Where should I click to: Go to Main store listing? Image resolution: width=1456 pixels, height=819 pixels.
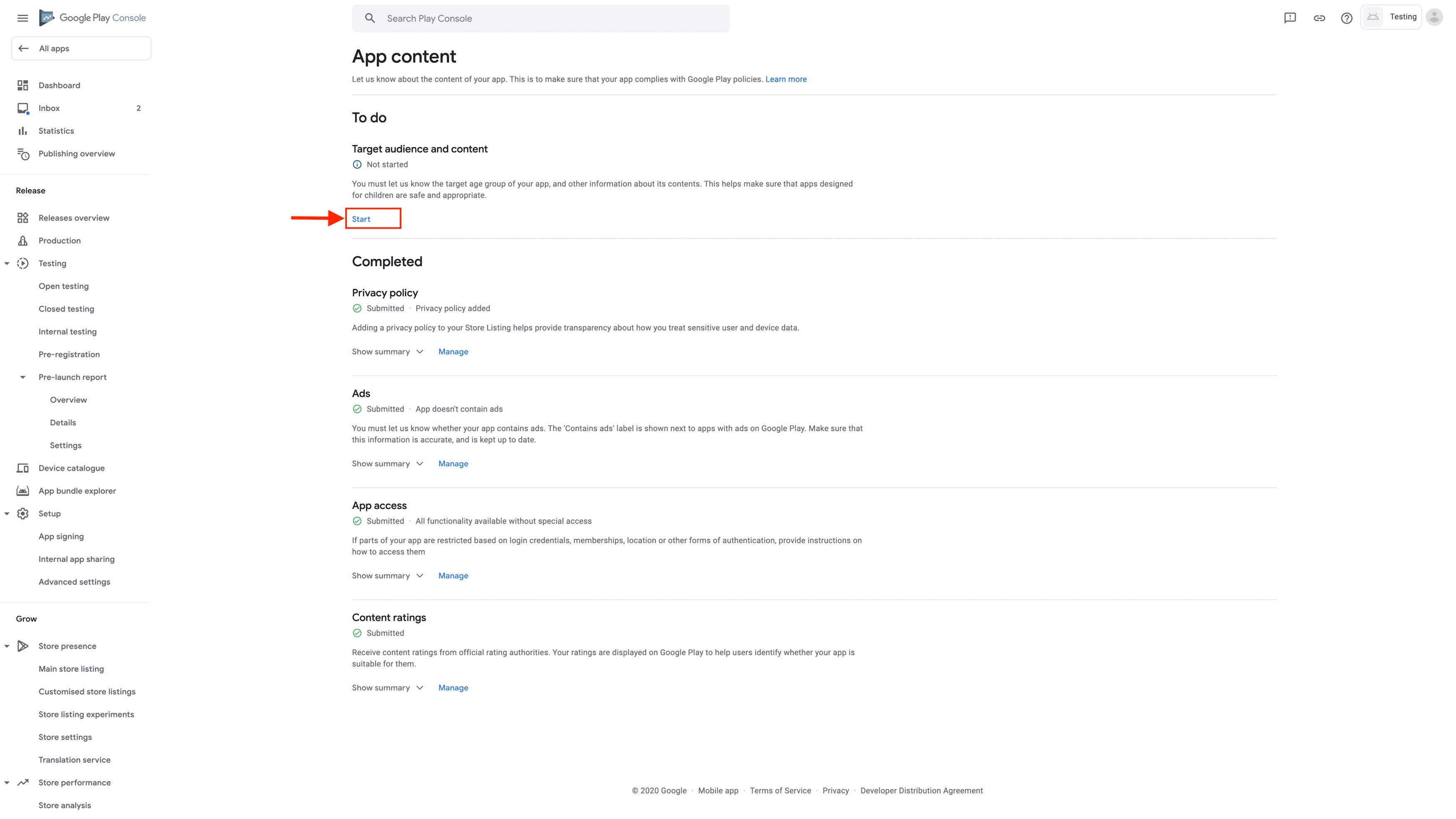point(71,669)
